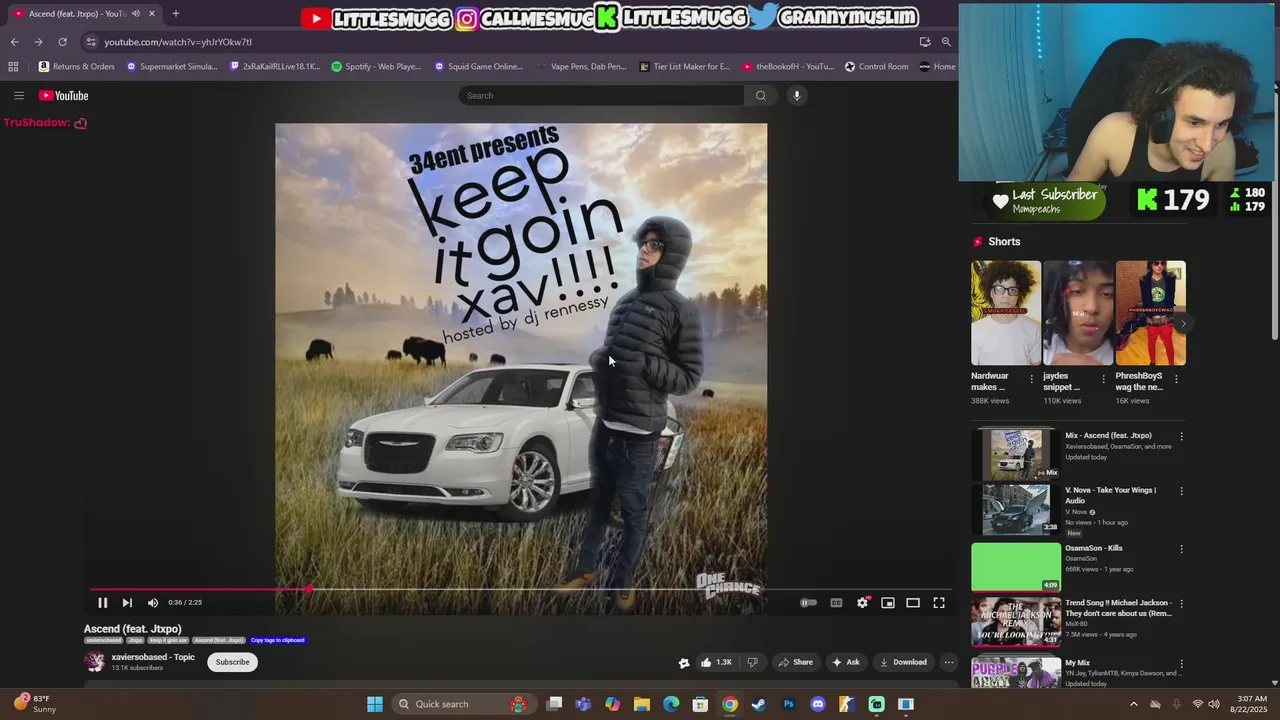Image resolution: width=1280 pixels, height=720 pixels.
Task: Open the YouTube guide hamburger menu
Action: coord(19,96)
